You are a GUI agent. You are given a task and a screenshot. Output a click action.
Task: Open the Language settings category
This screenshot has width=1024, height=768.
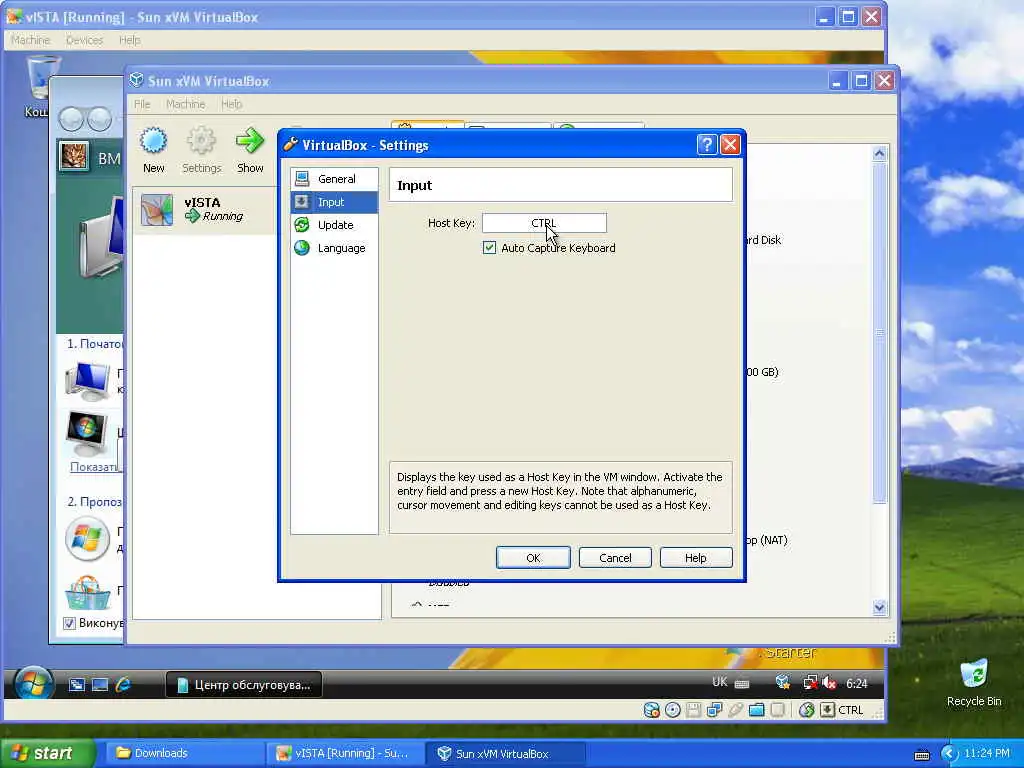click(334, 248)
